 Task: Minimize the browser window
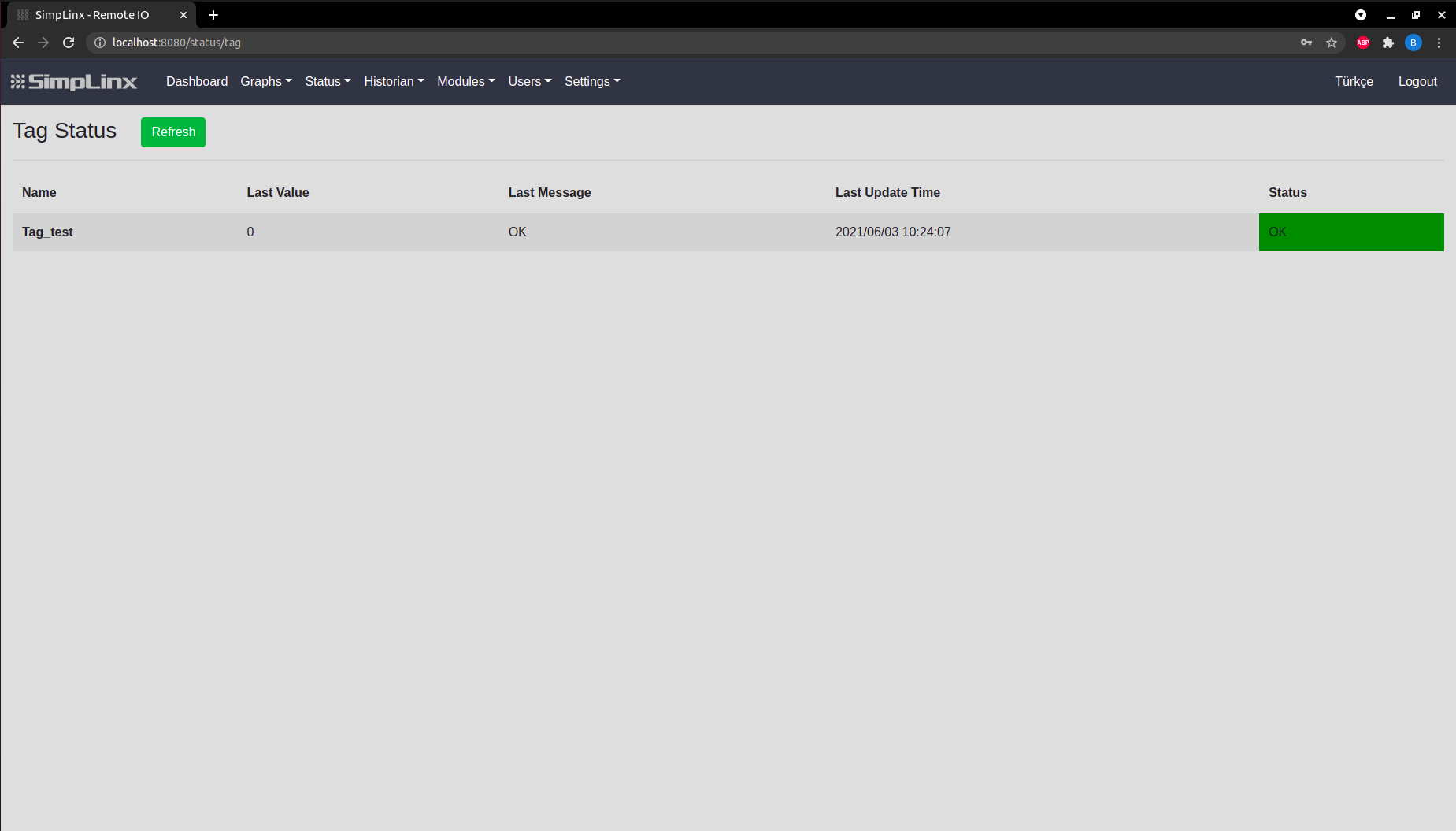[1391, 15]
